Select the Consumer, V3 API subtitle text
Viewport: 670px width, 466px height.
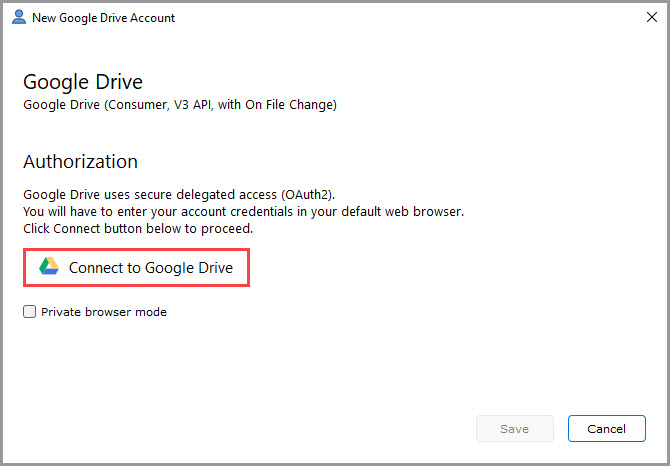coord(180,105)
